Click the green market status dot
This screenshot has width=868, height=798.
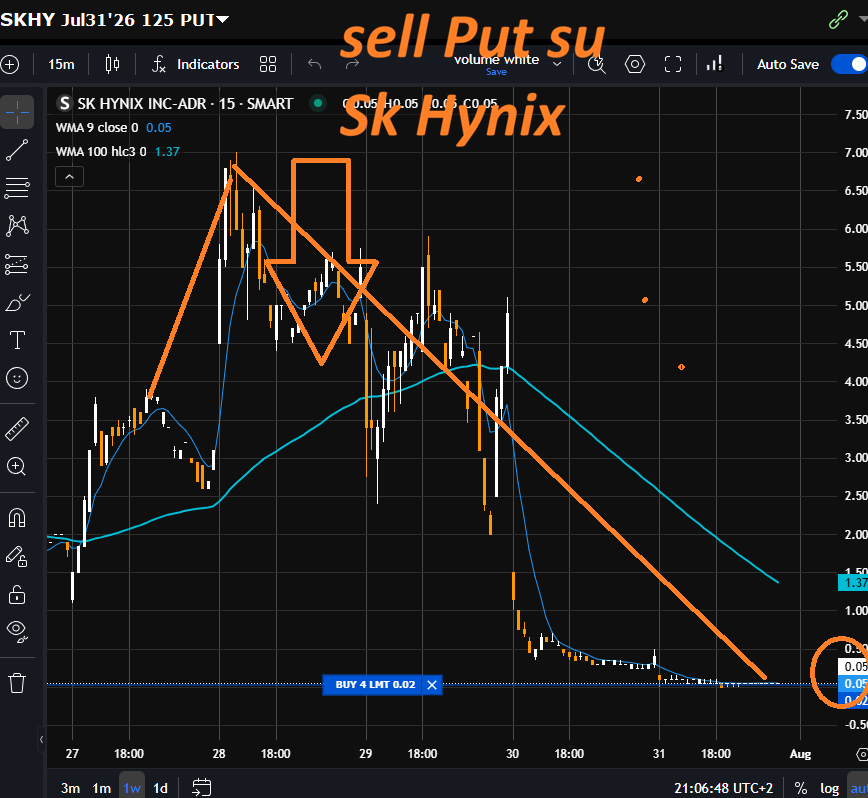coord(318,103)
